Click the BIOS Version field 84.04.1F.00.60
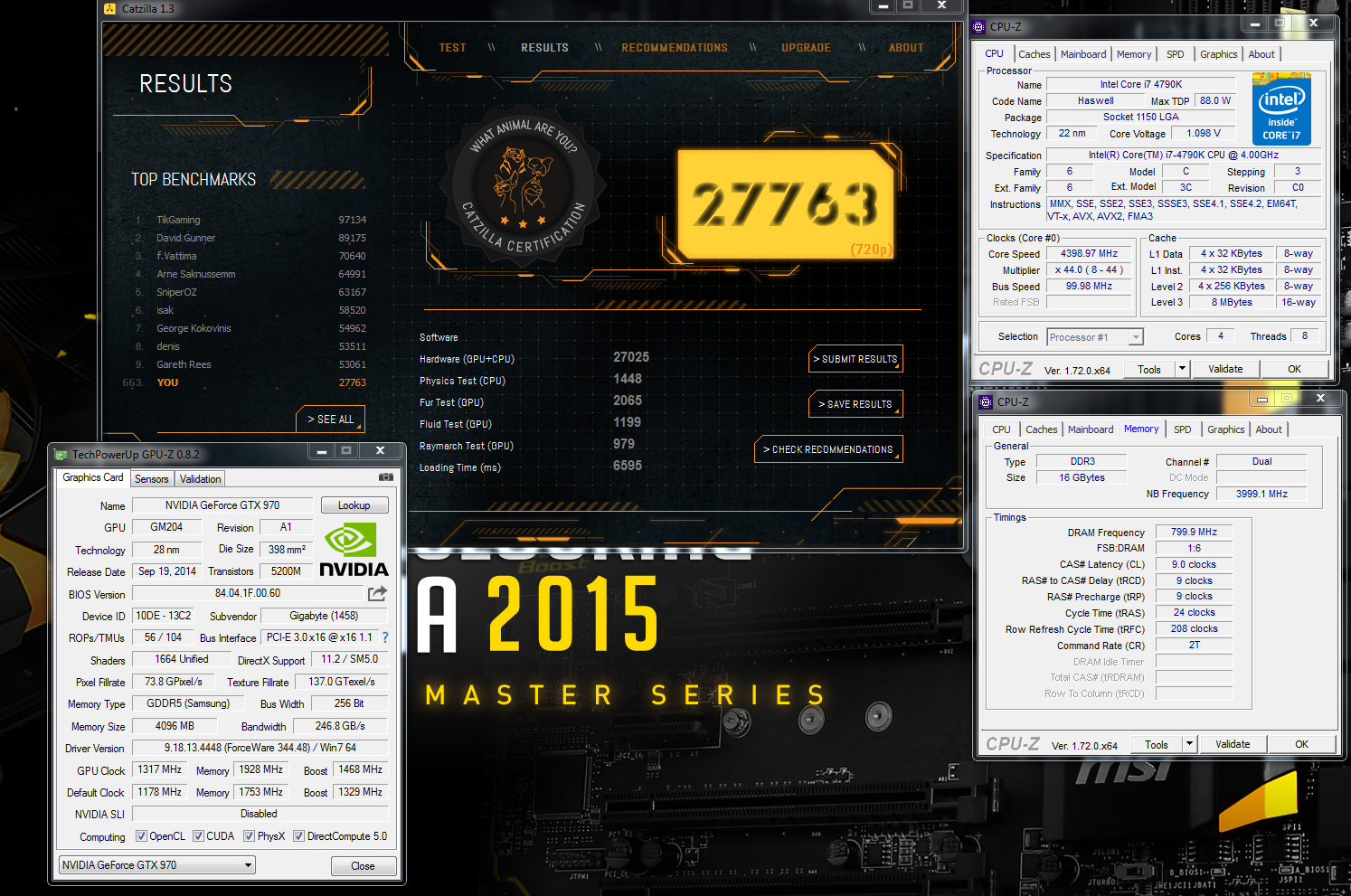This screenshot has height=896, width=1351. click(x=248, y=593)
